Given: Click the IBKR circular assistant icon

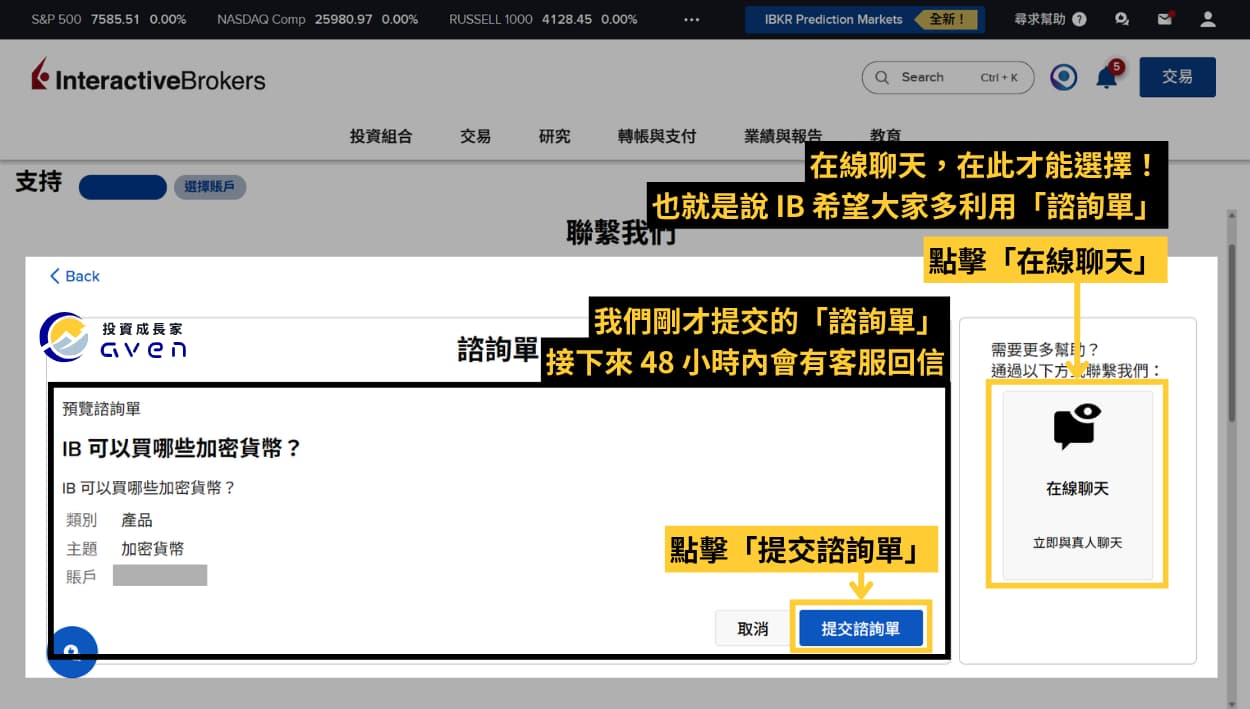Looking at the screenshot, I should coord(1063,77).
